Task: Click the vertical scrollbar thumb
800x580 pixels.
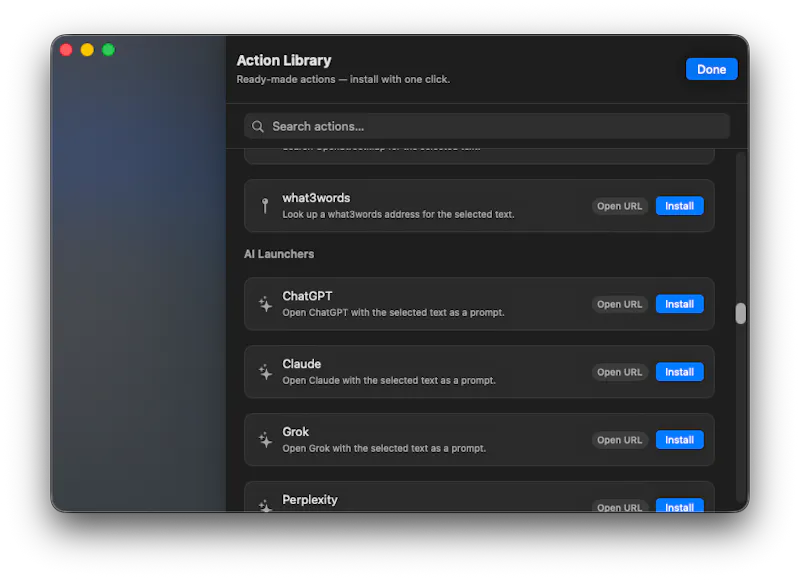Action: pyautogui.click(x=740, y=313)
